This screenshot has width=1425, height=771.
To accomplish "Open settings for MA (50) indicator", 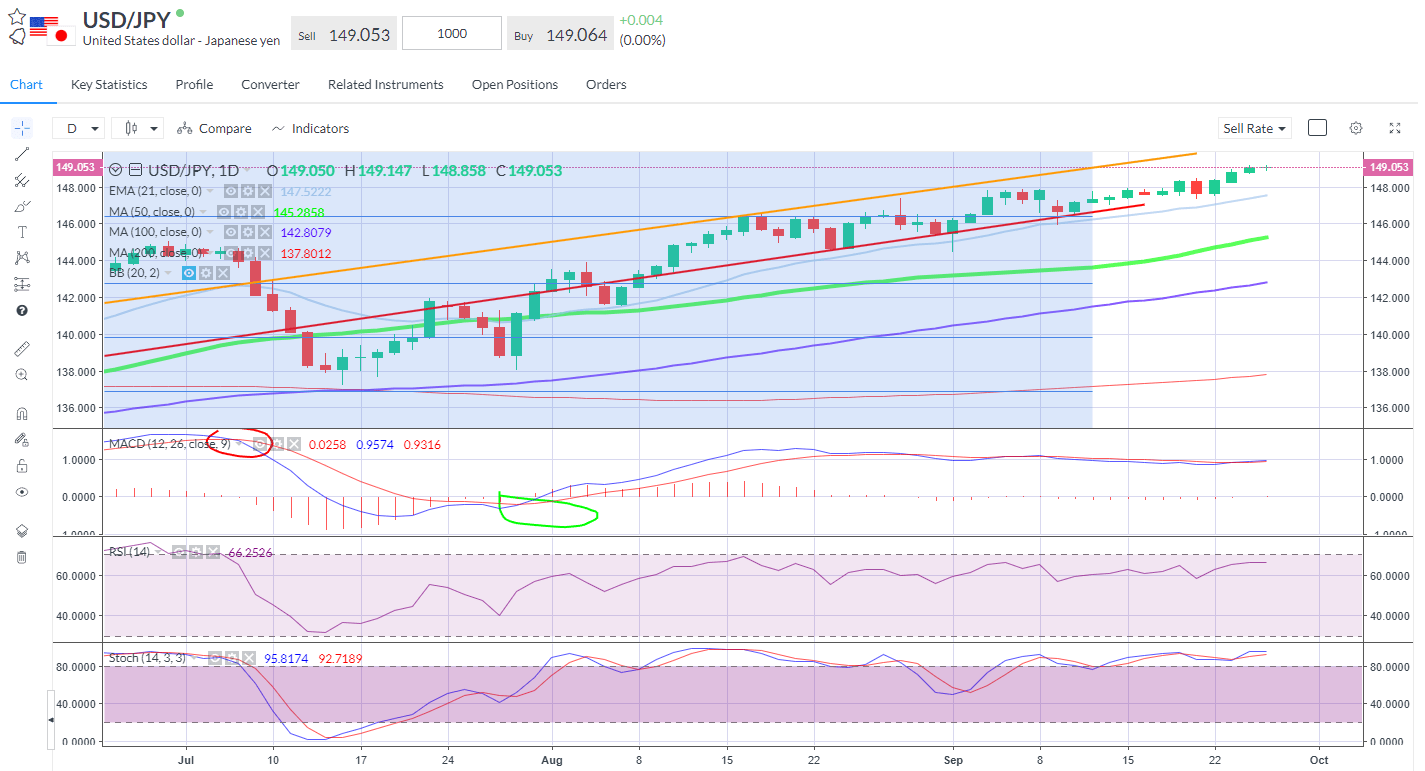I will [x=241, y=212].
